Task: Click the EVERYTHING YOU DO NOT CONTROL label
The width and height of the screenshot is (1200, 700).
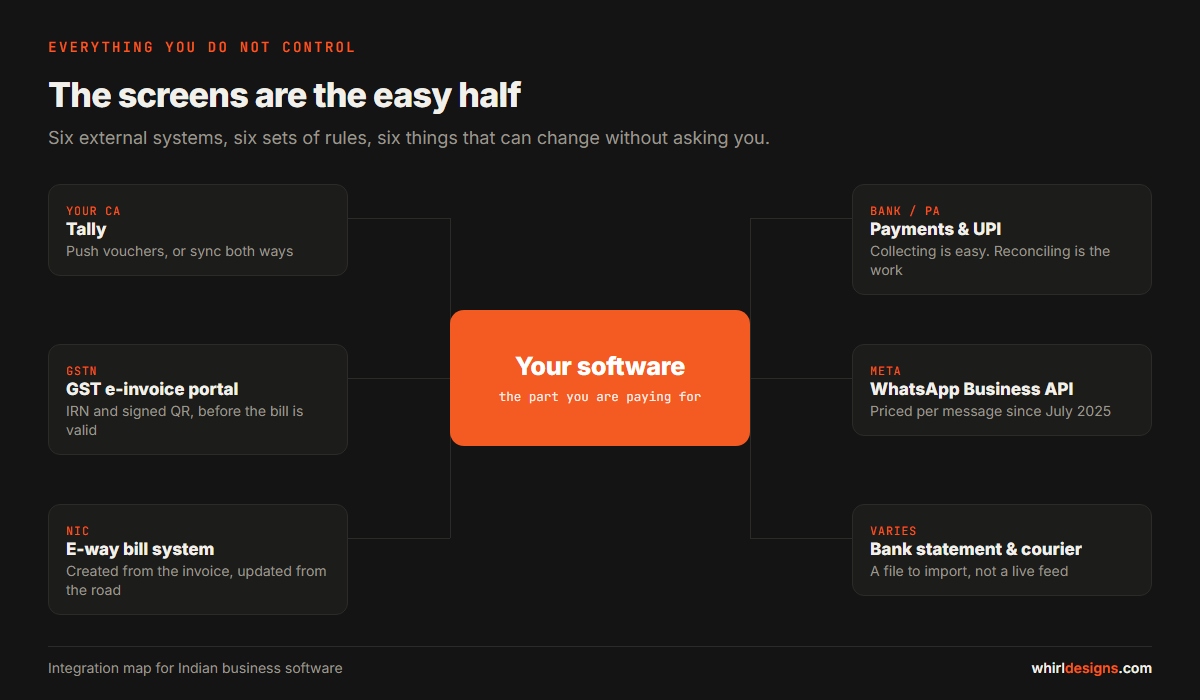Action: coord(202,47)
